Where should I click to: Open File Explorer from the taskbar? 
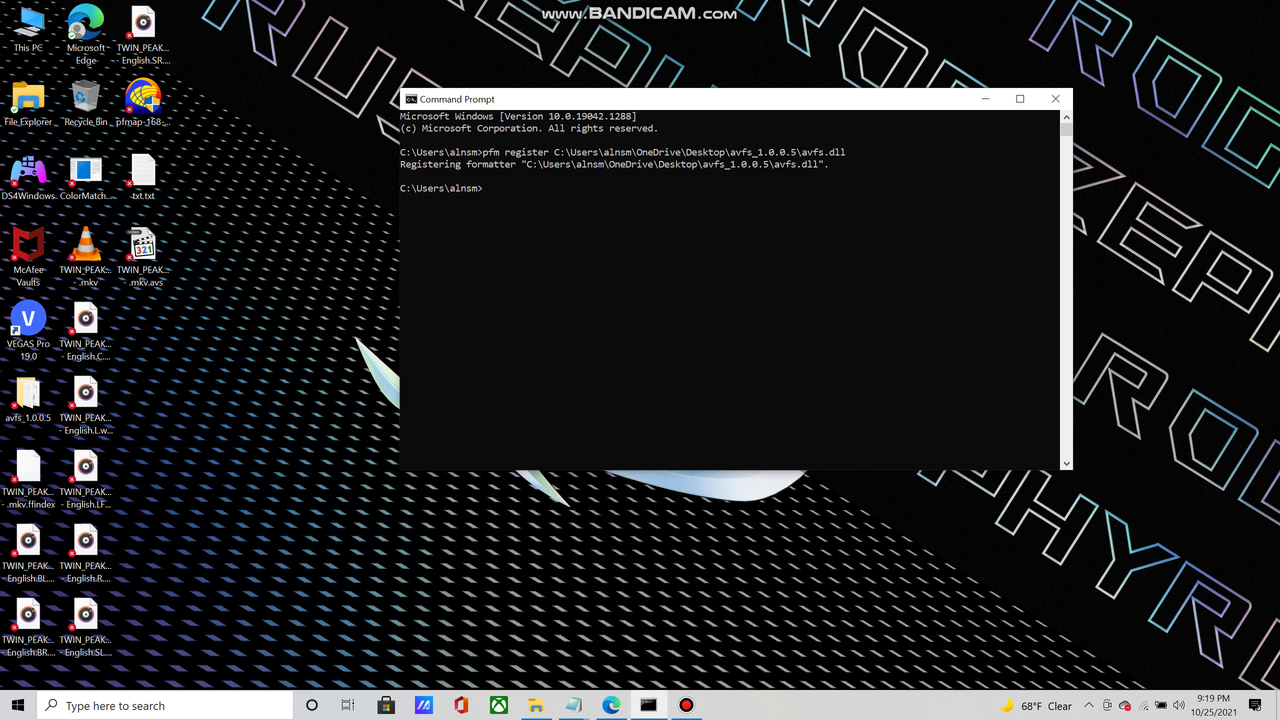pyautogui.click(x=536, y=705)
